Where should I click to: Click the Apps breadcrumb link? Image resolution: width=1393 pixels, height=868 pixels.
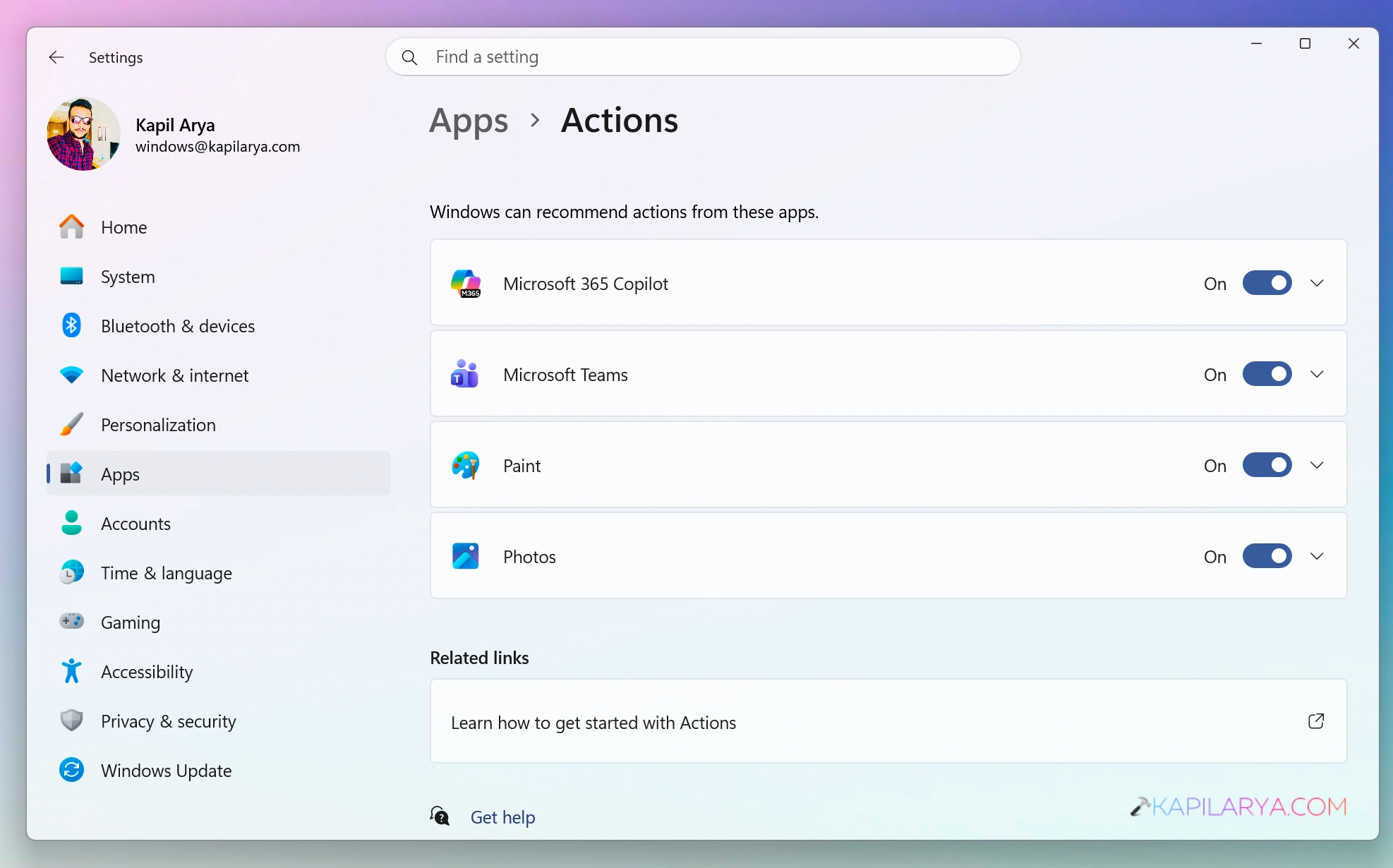click(x=469, y=121)
